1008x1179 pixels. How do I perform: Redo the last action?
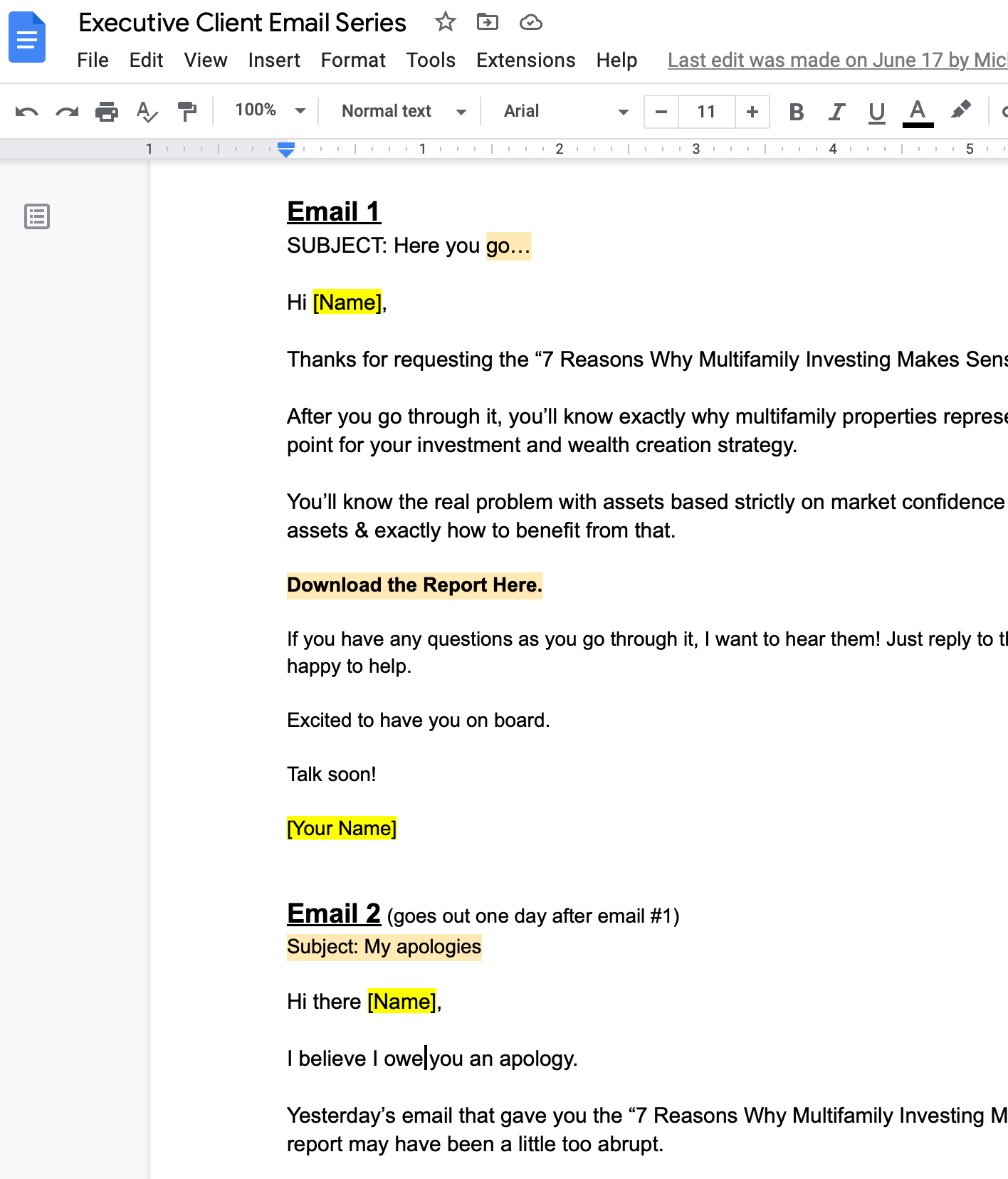[67, 112]
